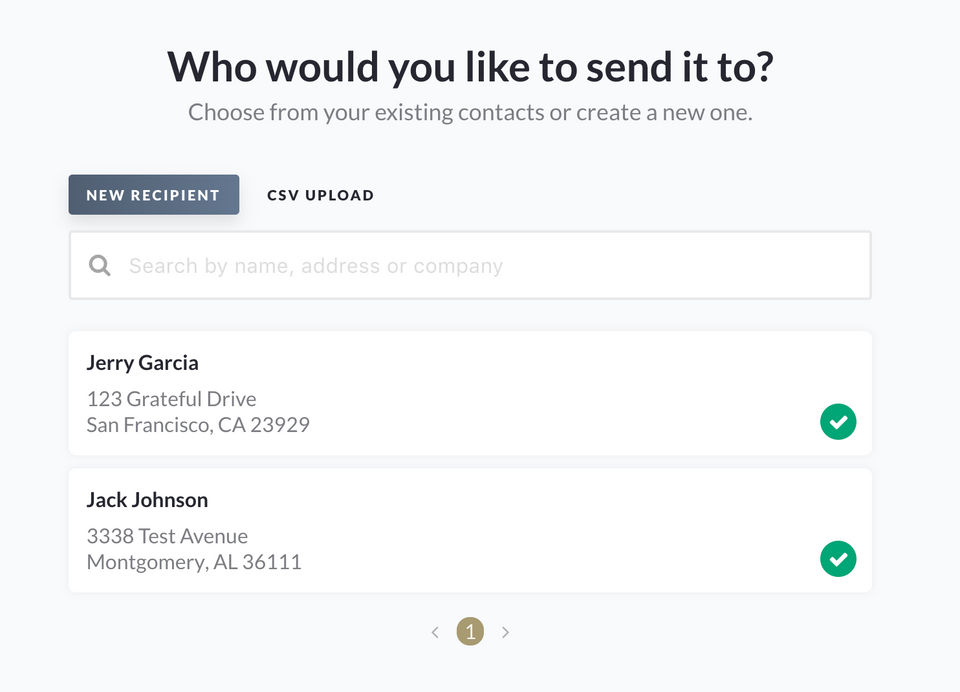Screen dimensions: 960x692
Task: Click the San Francisco, CA 23929 line
Action: tap(198, 425)
